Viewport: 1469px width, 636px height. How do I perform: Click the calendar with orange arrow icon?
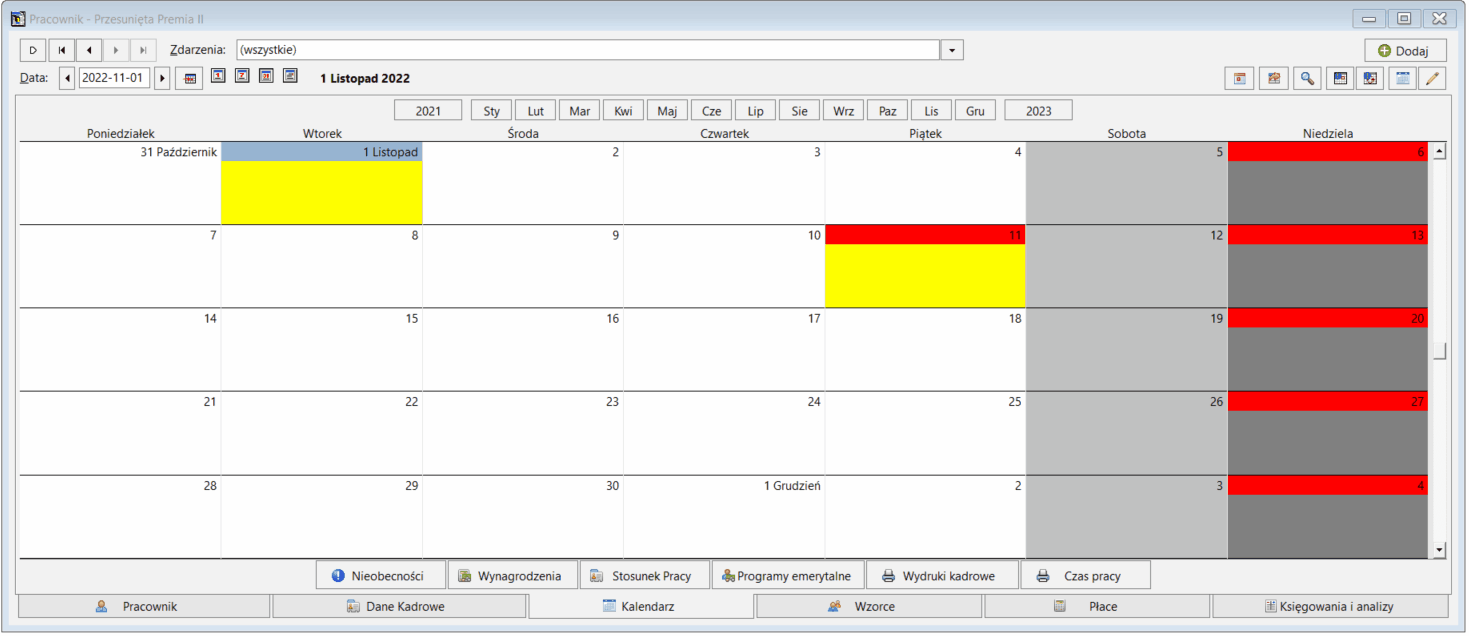coord(1273,79)
